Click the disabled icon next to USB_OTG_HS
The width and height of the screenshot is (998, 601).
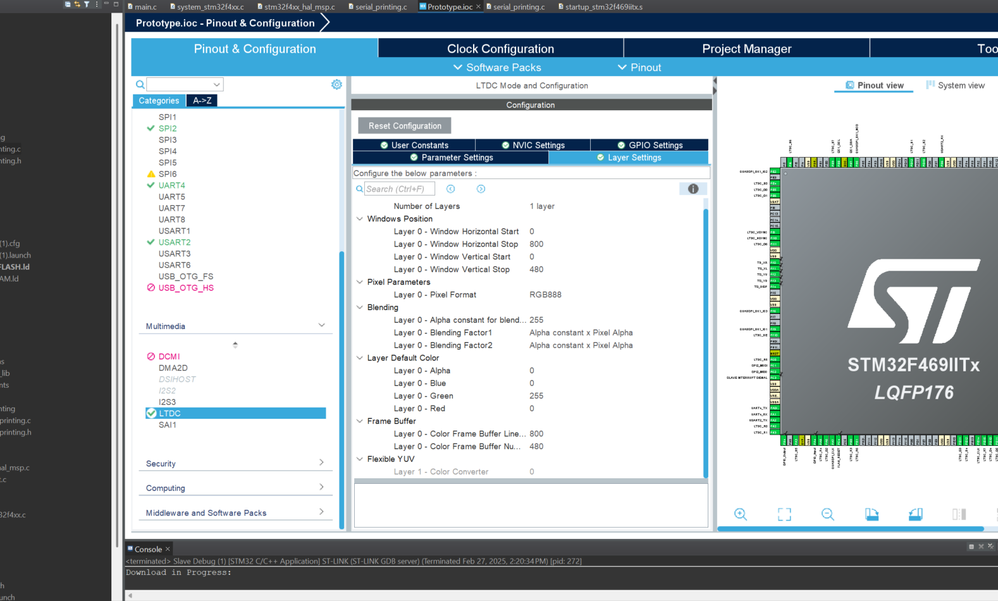point(151,287)
